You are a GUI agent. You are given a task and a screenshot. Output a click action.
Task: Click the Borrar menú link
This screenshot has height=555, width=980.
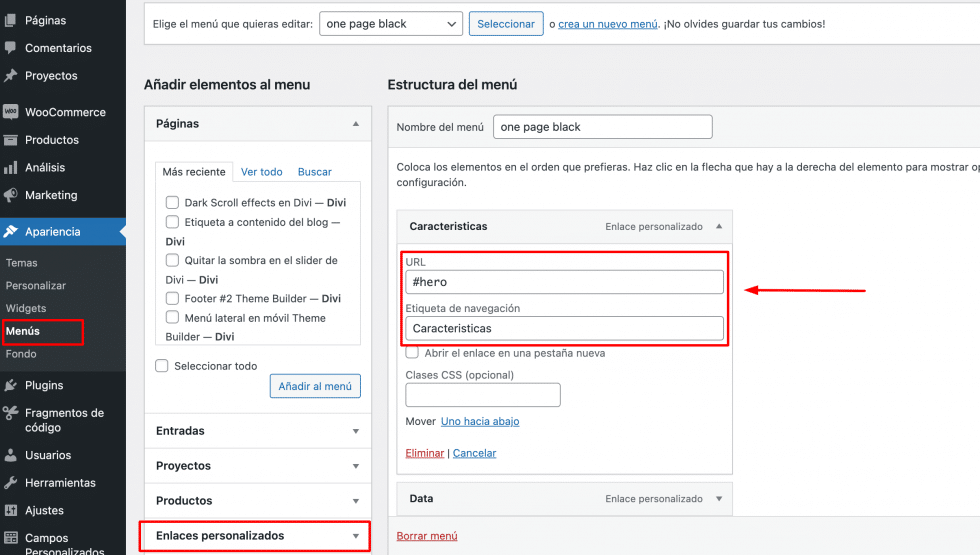pos(427,536)
